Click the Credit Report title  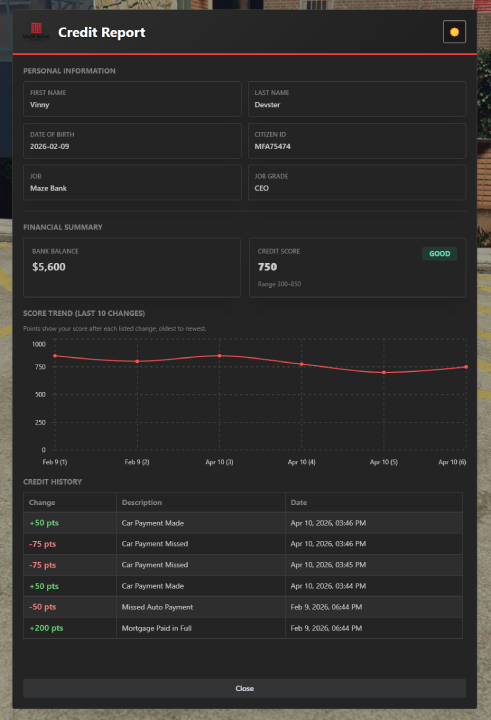pyautogui.click(x=102, y=32)
